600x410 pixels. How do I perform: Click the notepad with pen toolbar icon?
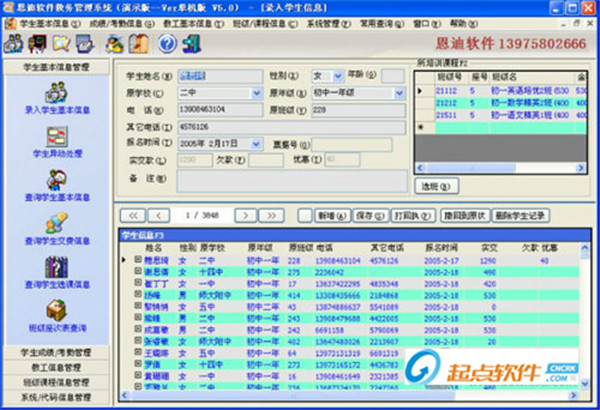tap(85, 44)
